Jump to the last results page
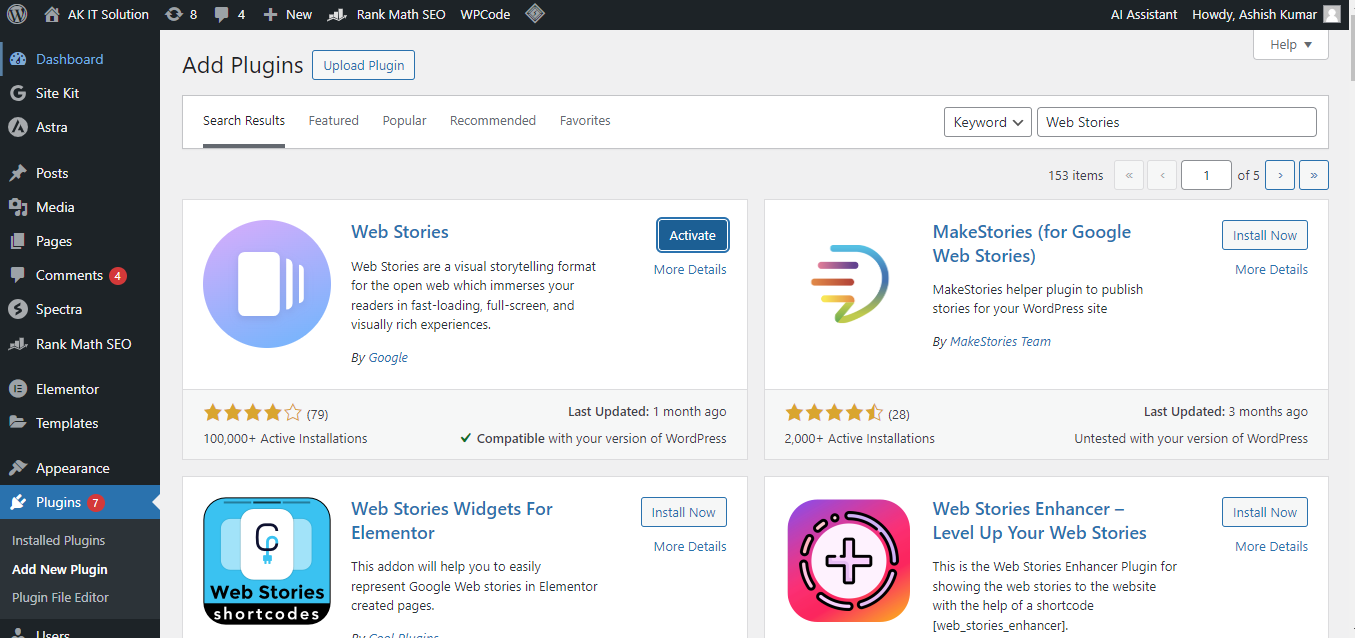Image resolution: width=1355 pixels, height=638 pixels. (1314, 175)
